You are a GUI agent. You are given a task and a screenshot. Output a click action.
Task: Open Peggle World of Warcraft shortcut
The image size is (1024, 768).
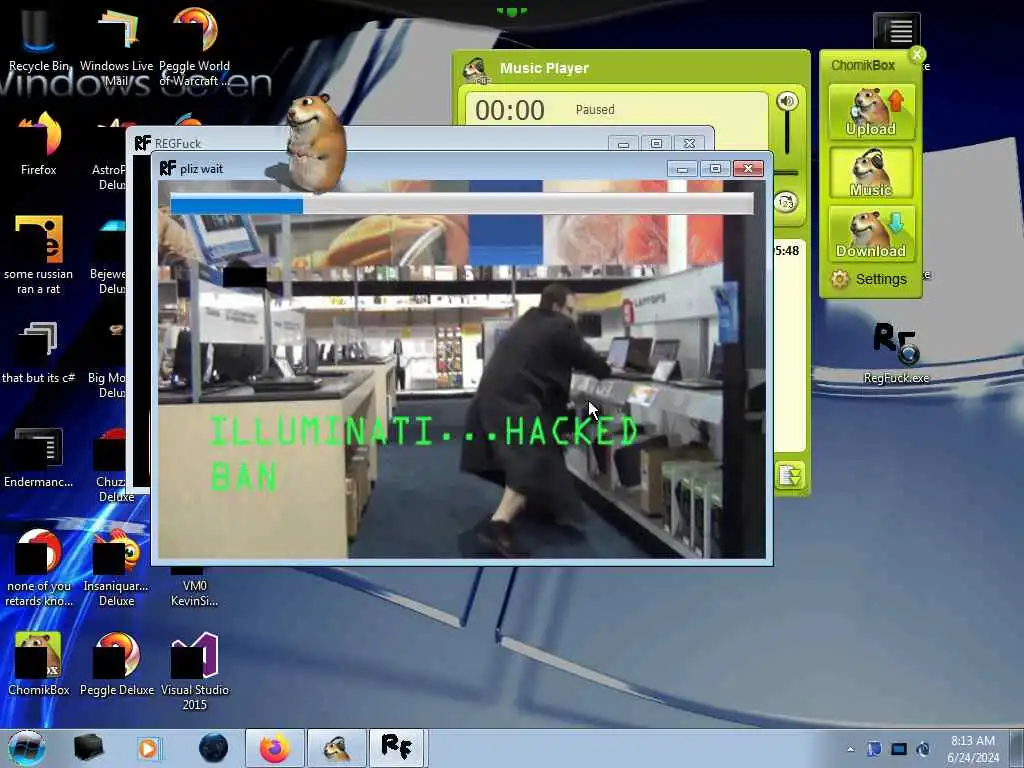click(x=195, y=46)
